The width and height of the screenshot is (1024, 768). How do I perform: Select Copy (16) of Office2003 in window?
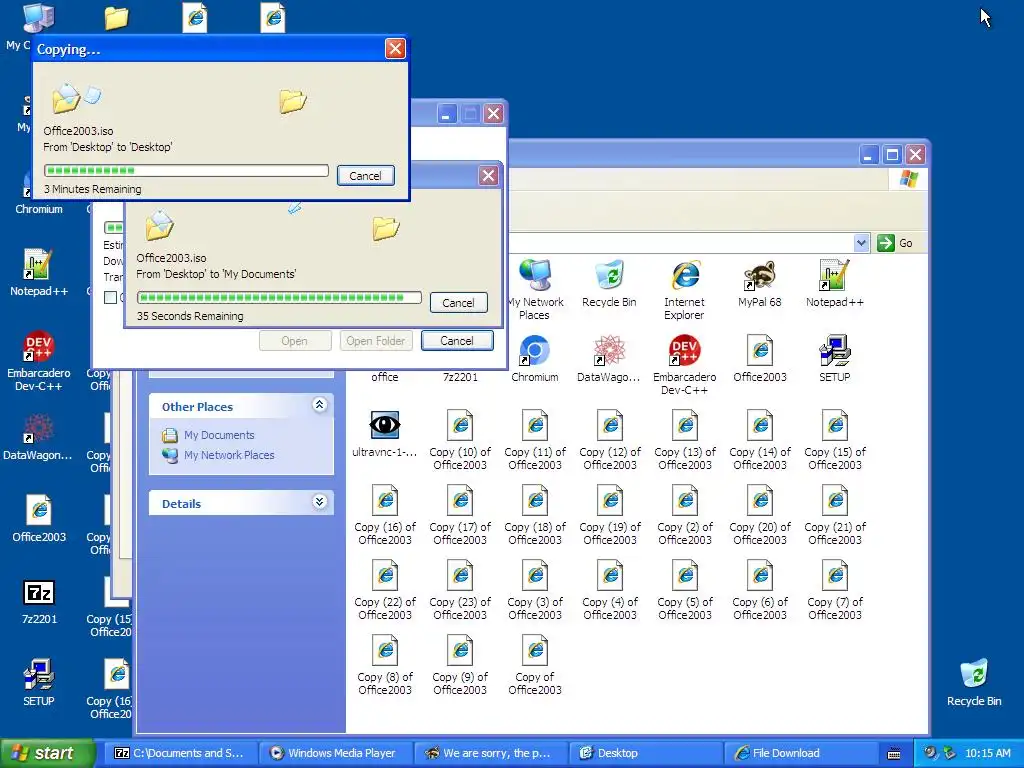tap(385, 514)
